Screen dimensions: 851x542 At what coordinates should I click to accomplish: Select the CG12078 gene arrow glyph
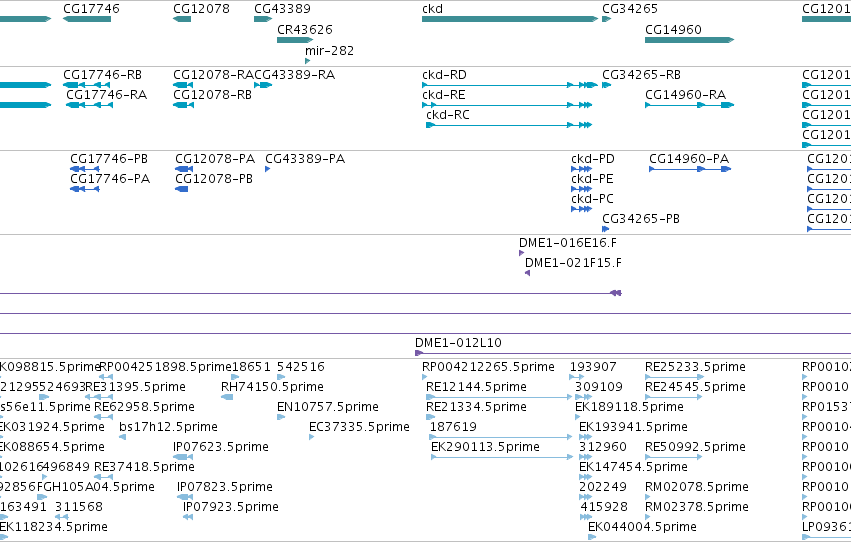[182, 19]
